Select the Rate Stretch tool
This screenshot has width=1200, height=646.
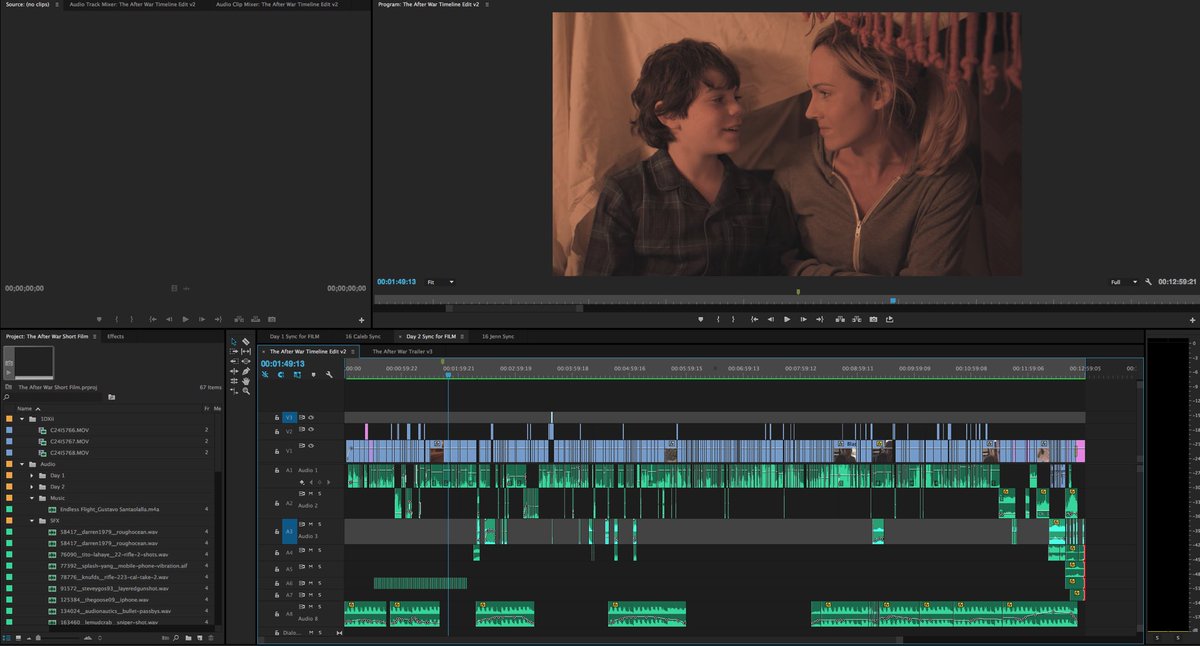click(234, 391)
